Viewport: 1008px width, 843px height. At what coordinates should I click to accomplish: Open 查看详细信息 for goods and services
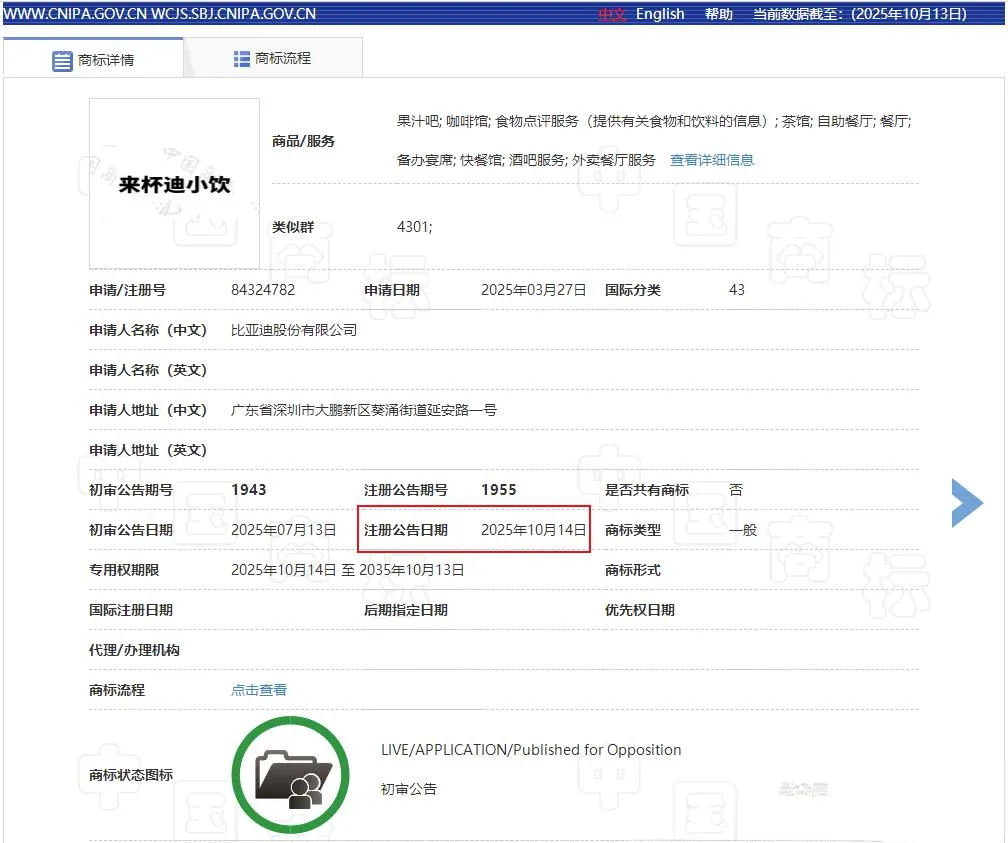[712, 159]
